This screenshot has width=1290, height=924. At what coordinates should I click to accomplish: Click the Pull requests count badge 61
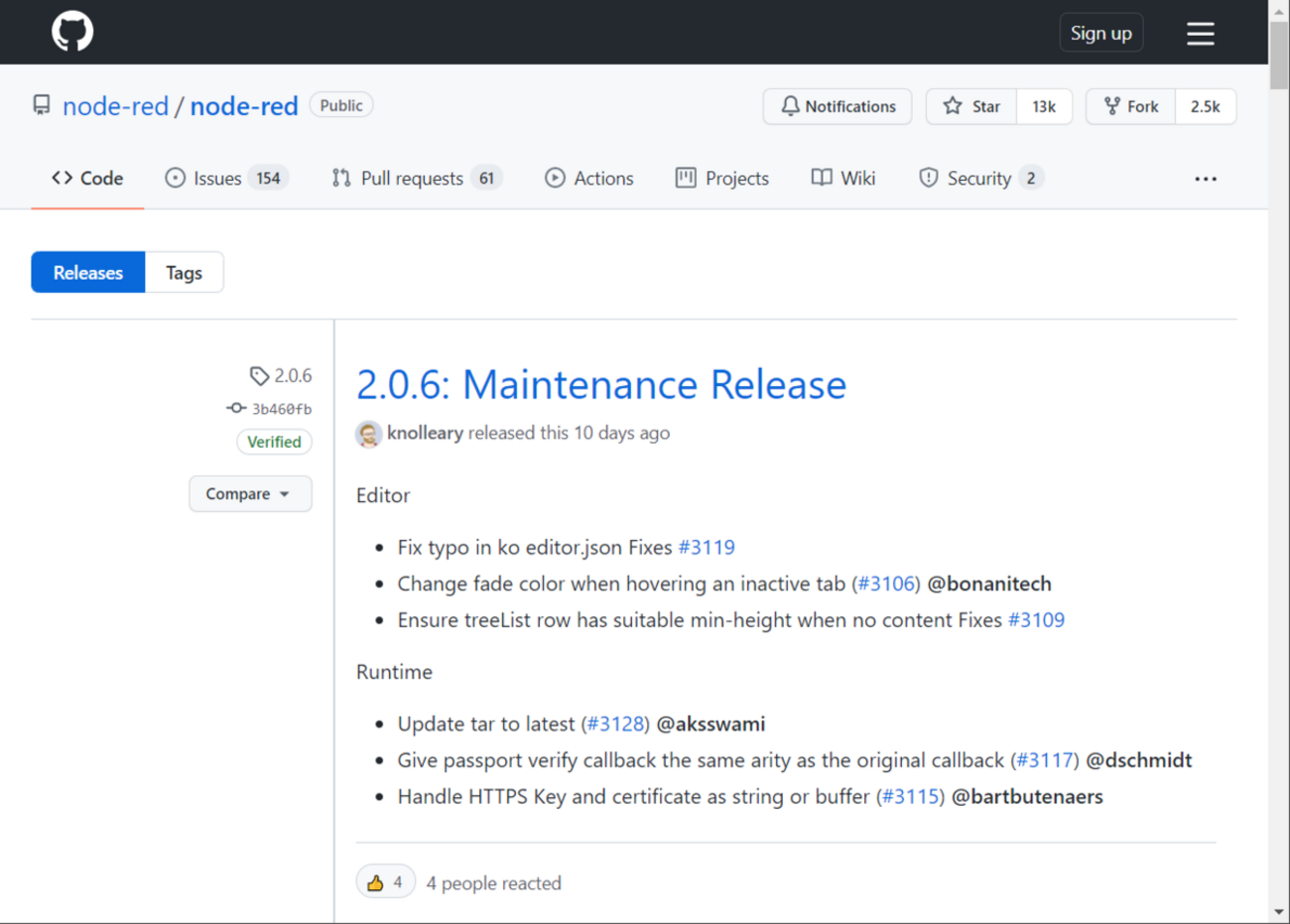[x=486, y=179]
